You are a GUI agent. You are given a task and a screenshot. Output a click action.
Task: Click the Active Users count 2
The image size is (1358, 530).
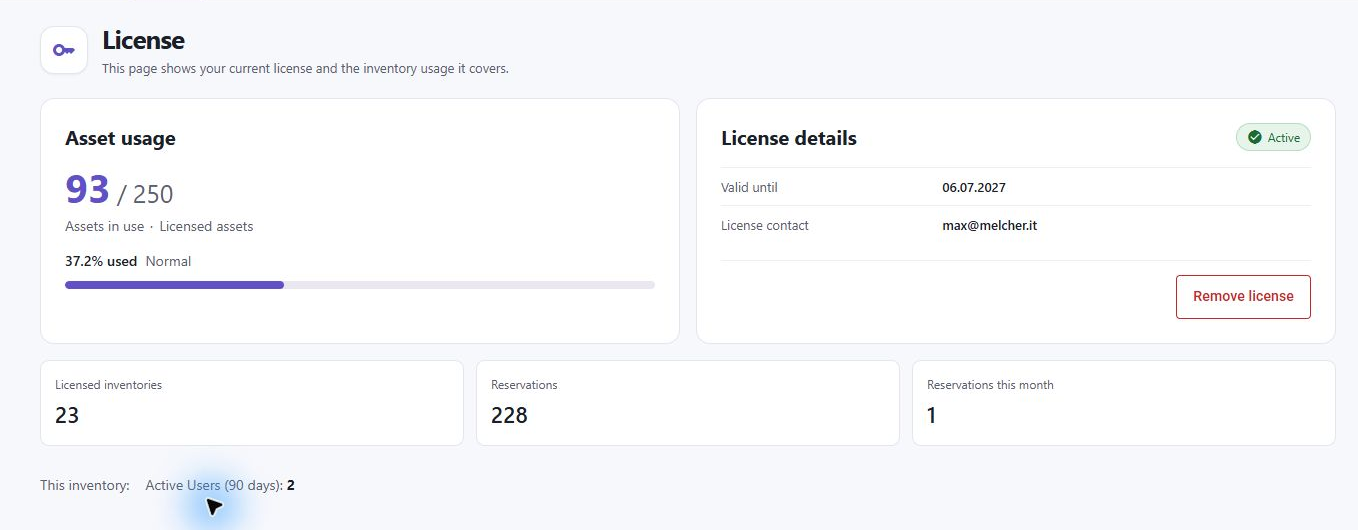(291, 485)
